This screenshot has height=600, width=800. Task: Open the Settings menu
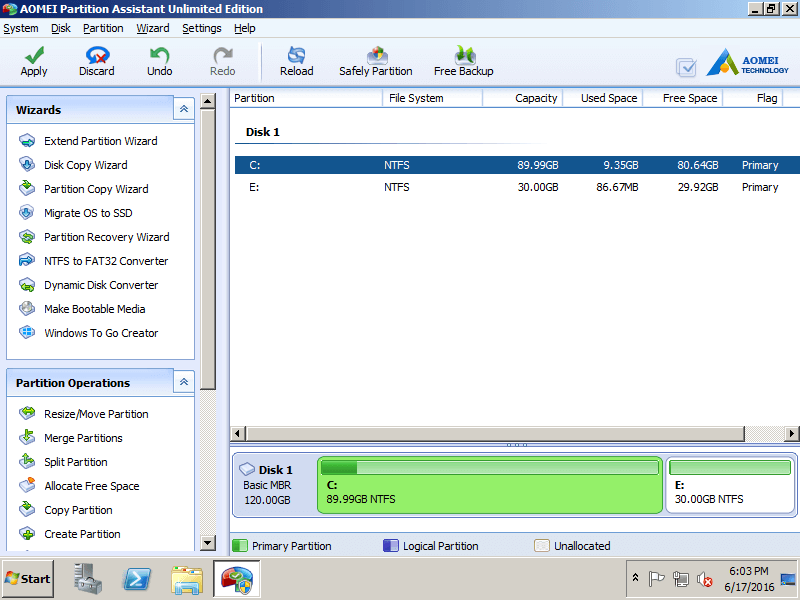click(x=202, y=28)
